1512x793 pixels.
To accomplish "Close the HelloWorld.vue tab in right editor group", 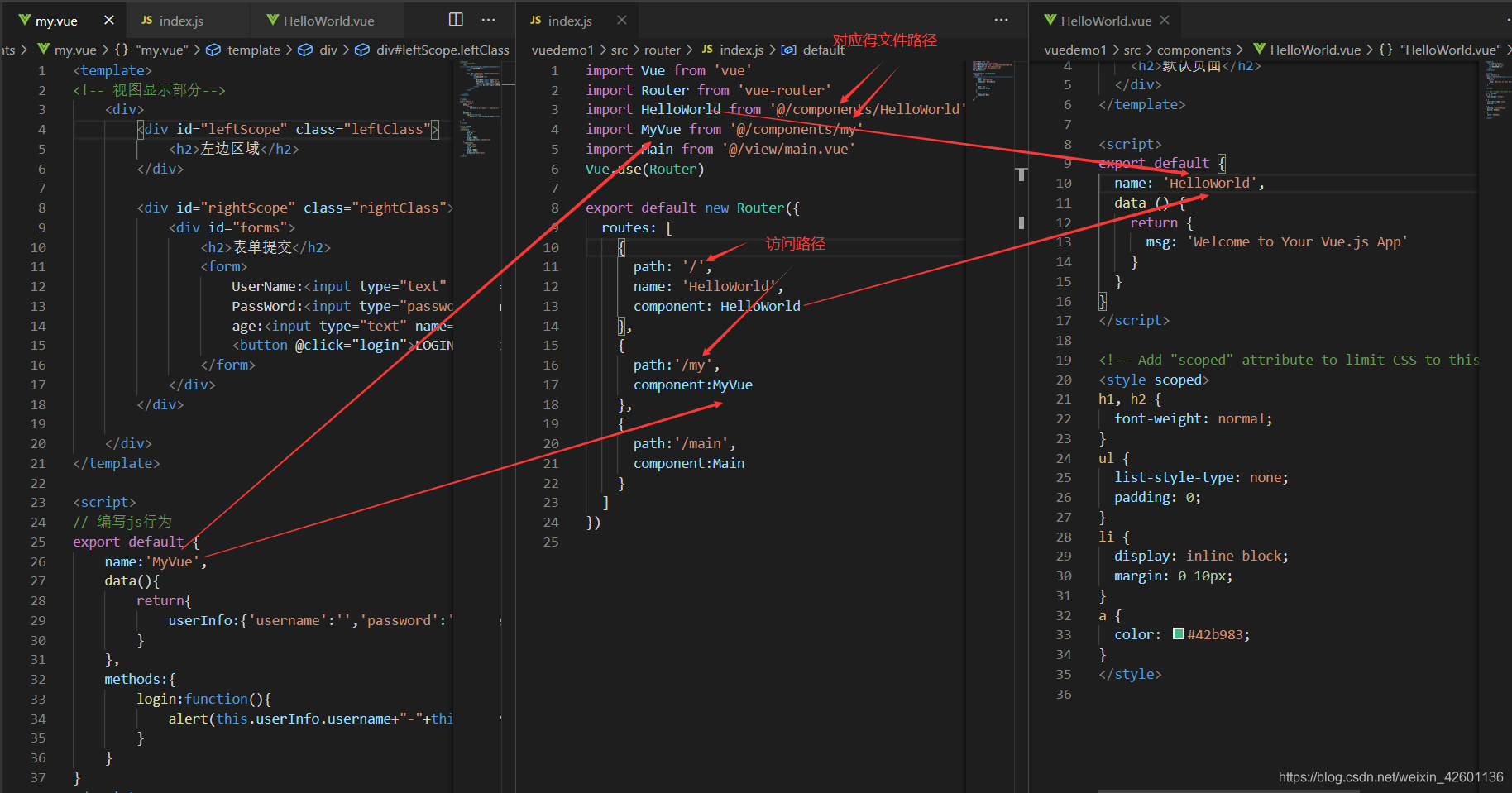I will click(1165, 20).
